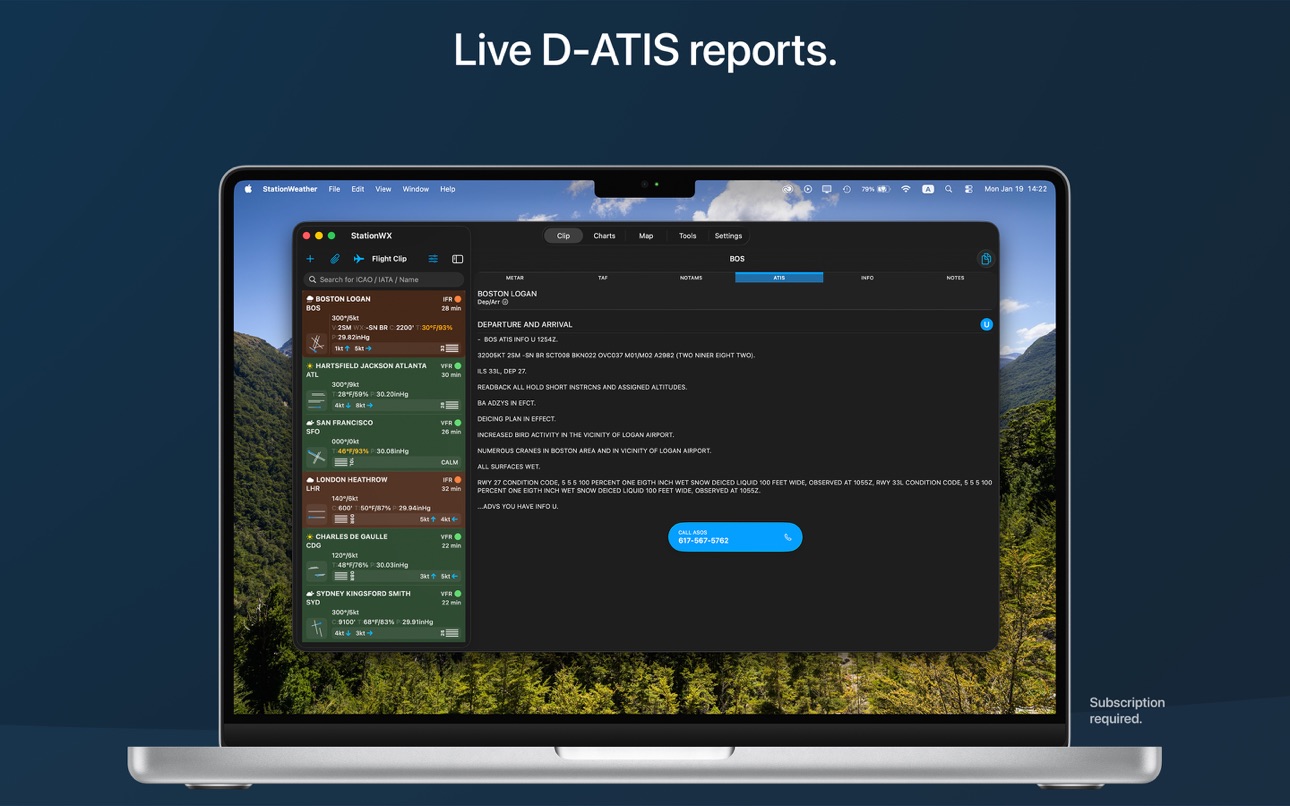Click the blue airplane Flight Clip icon
The height and width of the screenshot is (806, 1290).
tap(359, 259)
